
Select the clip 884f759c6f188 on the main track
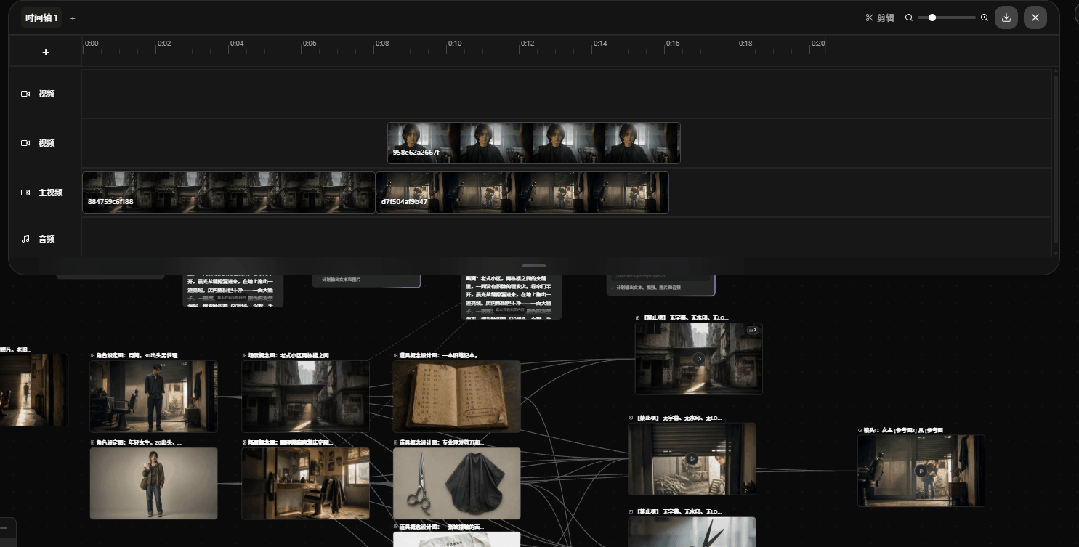pos(228,192)
